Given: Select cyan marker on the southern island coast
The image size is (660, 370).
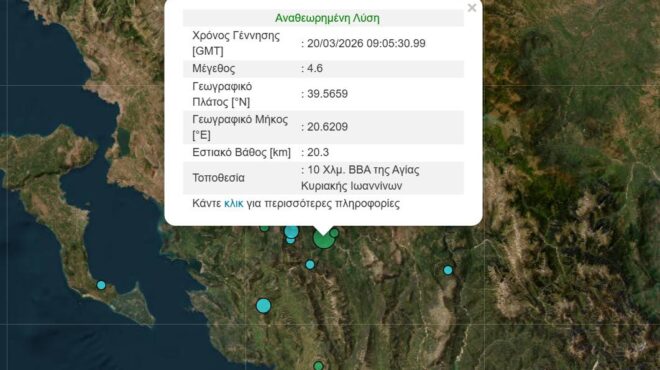Looking at the screenshot, I should pyautogui.click(x=101, y=285).
